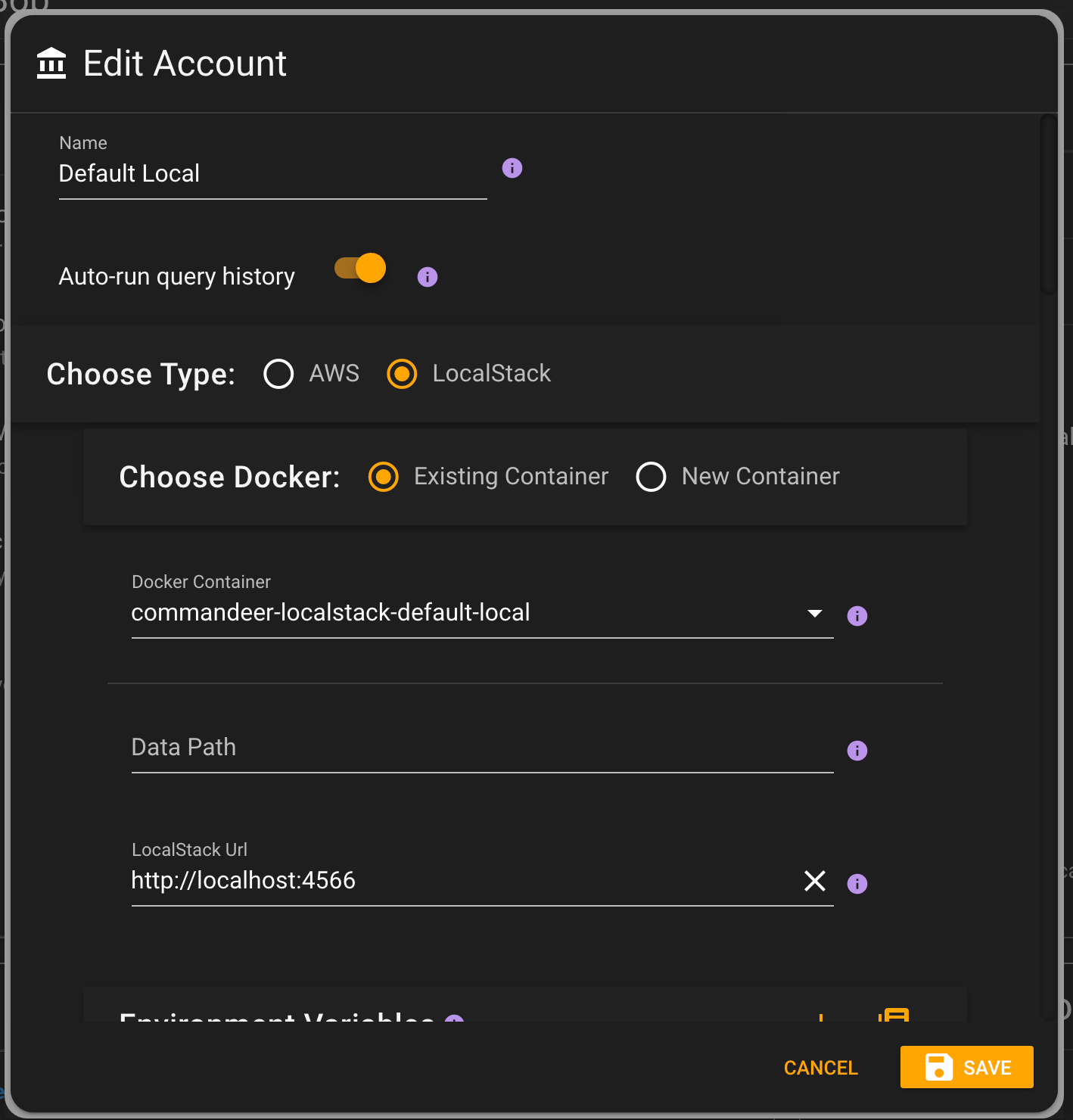Click the bank icon beside Edit Account
This screenshot has width=1073, height=1120.
[51, 63]
